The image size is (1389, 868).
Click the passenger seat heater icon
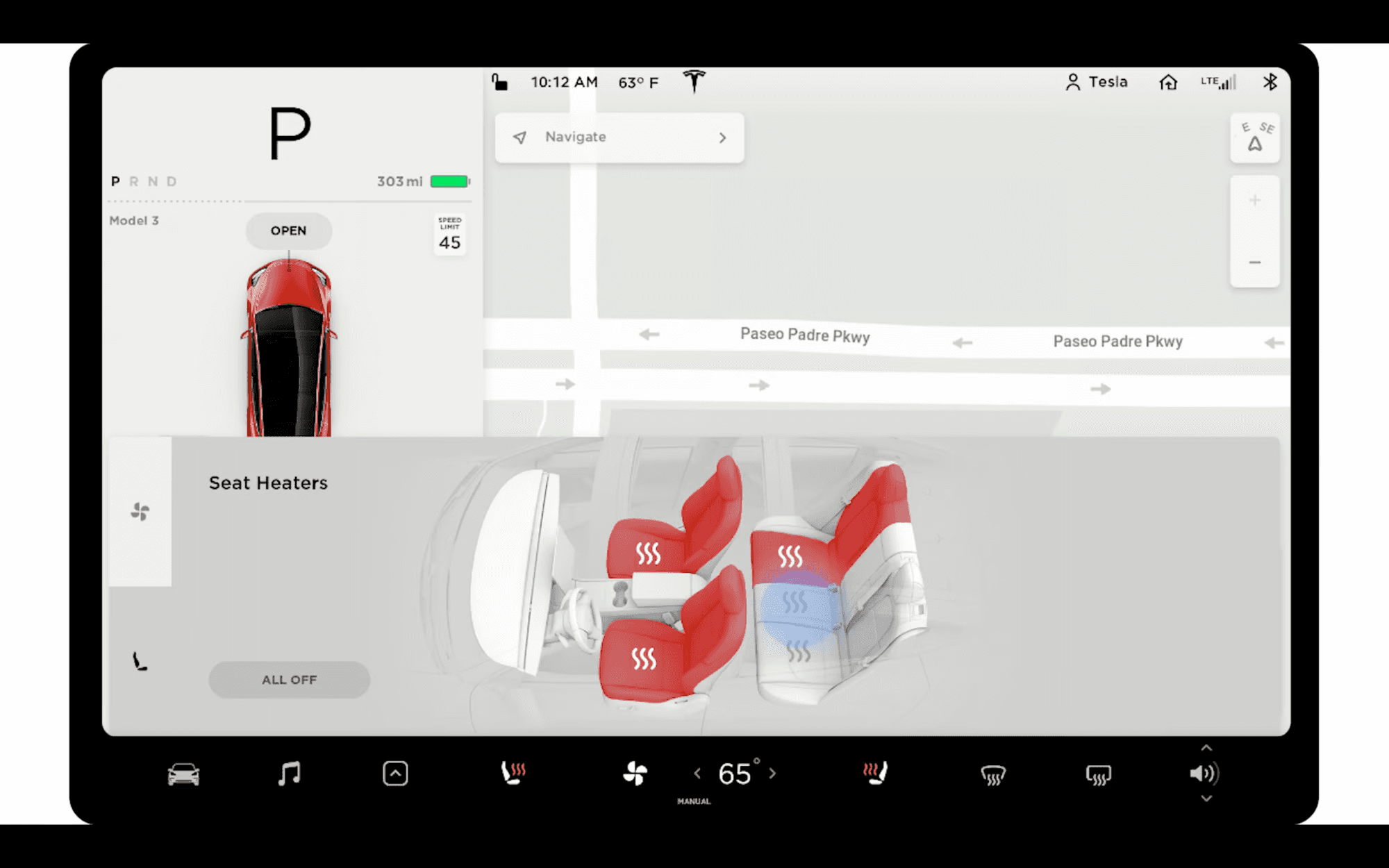click(875, 773)
